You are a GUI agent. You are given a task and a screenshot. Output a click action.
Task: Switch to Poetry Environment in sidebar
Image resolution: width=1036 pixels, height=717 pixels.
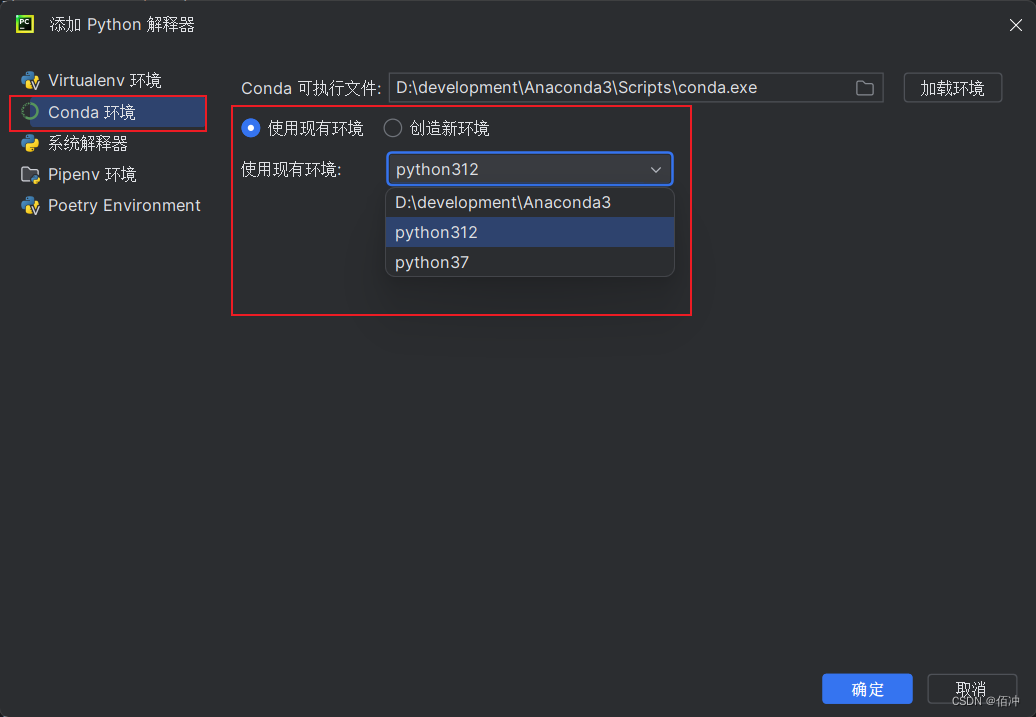coord(122,205)
